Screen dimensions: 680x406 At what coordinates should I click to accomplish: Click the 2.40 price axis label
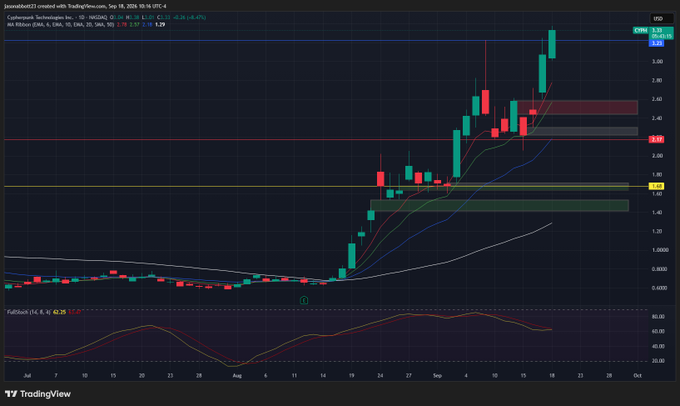[657, 118]
